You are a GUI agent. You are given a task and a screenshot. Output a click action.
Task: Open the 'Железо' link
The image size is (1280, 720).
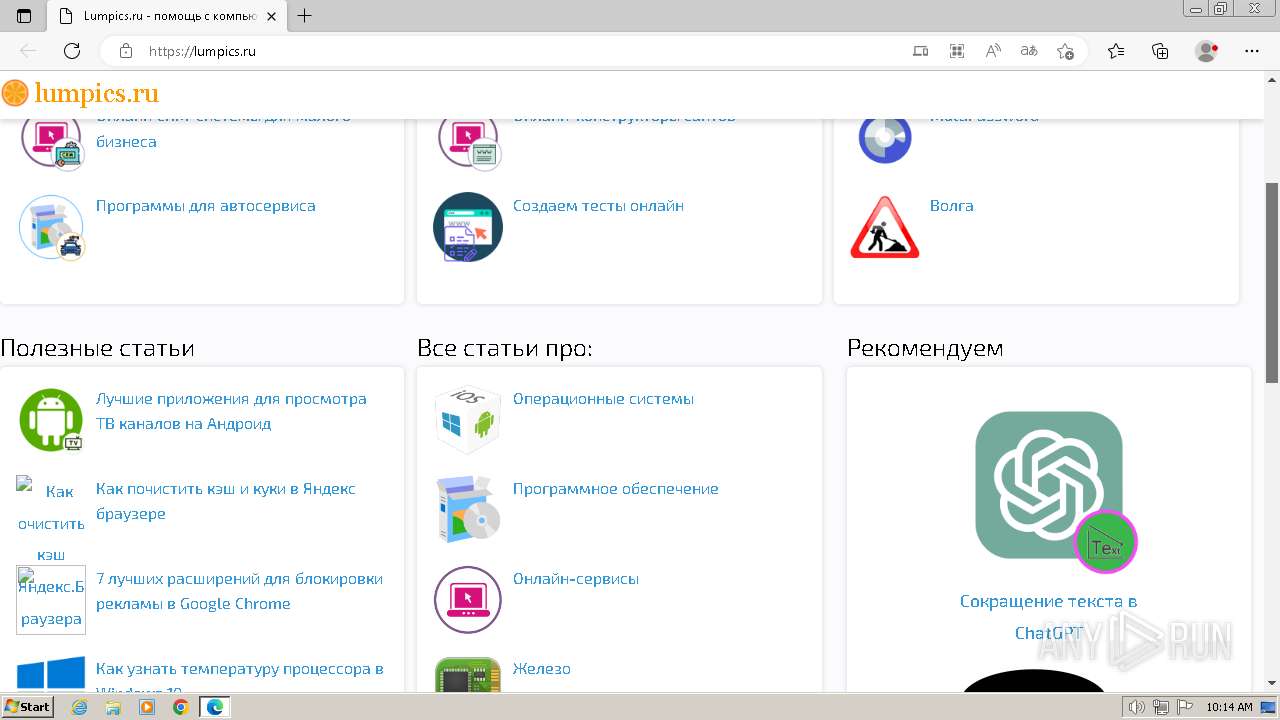pos(542,669)
